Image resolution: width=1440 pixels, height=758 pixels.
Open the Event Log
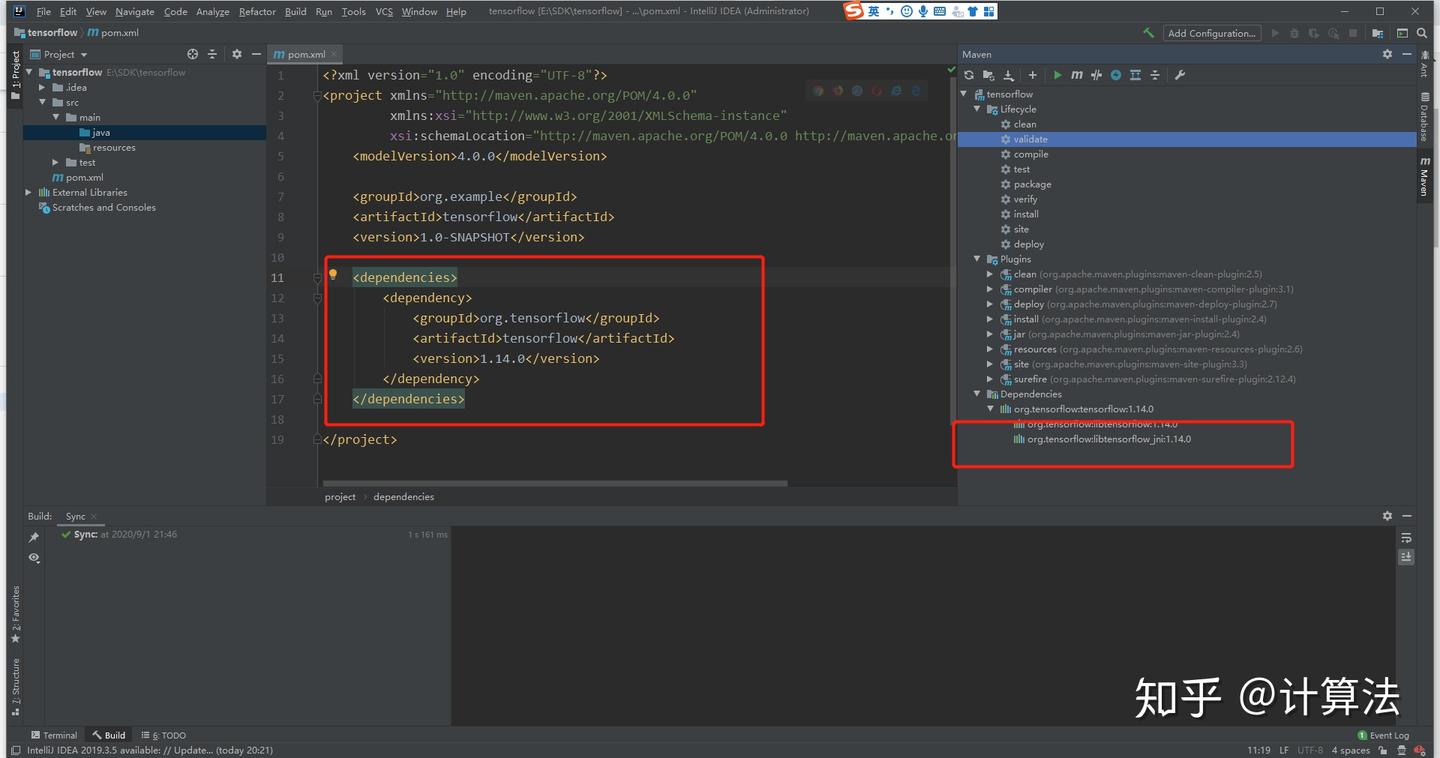click(x=1383, y=735)
